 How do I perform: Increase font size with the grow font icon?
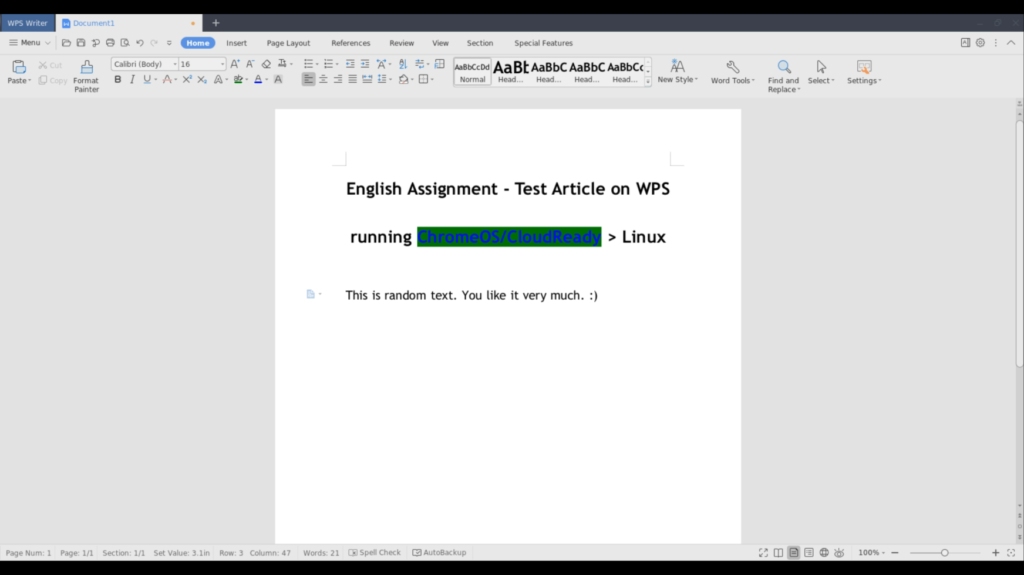(235, 64)
